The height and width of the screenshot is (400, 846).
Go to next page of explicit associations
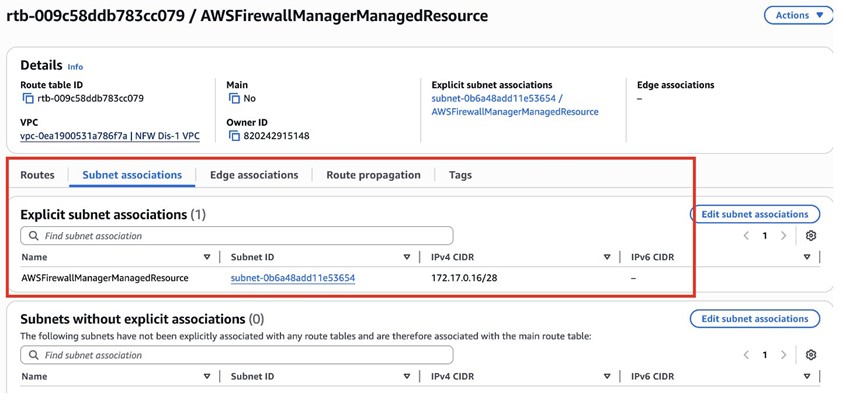[x=783, y=236]
